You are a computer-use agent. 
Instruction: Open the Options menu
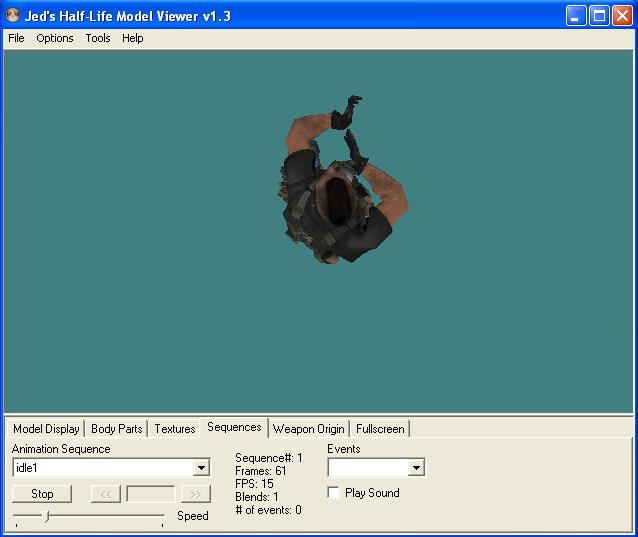coord(55,38)
